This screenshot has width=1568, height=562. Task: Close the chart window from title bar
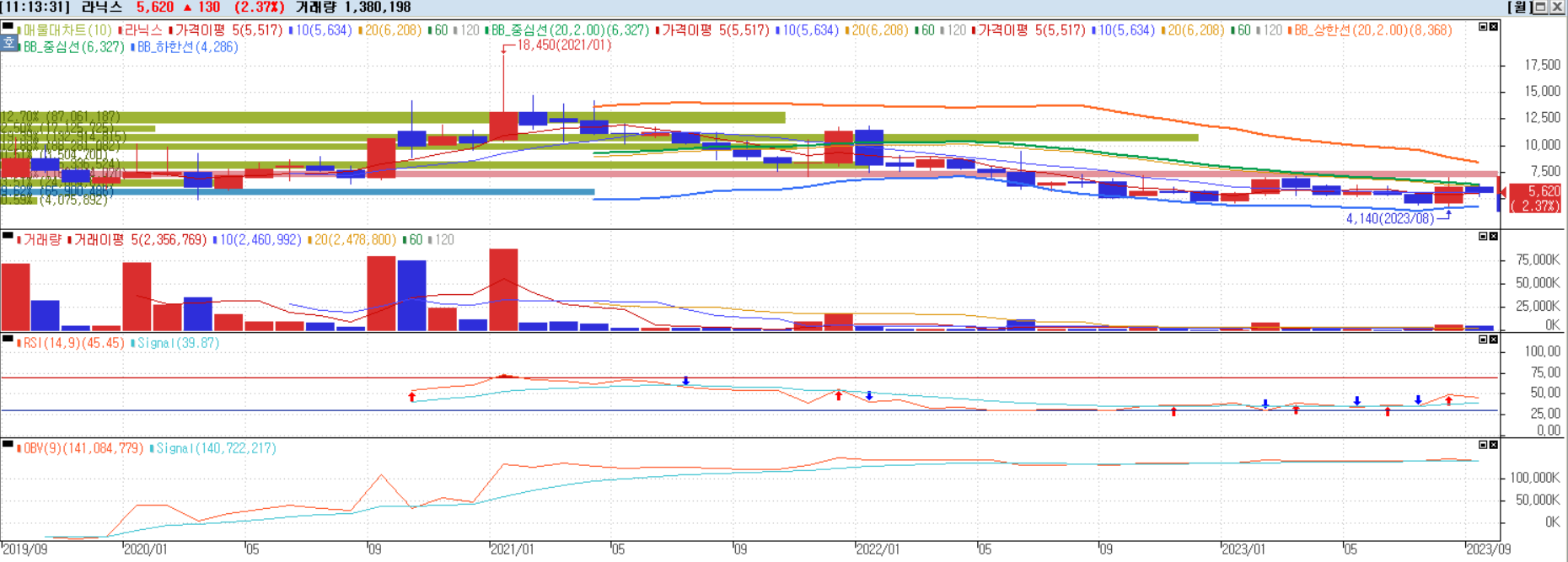[x=1557, y=7]
